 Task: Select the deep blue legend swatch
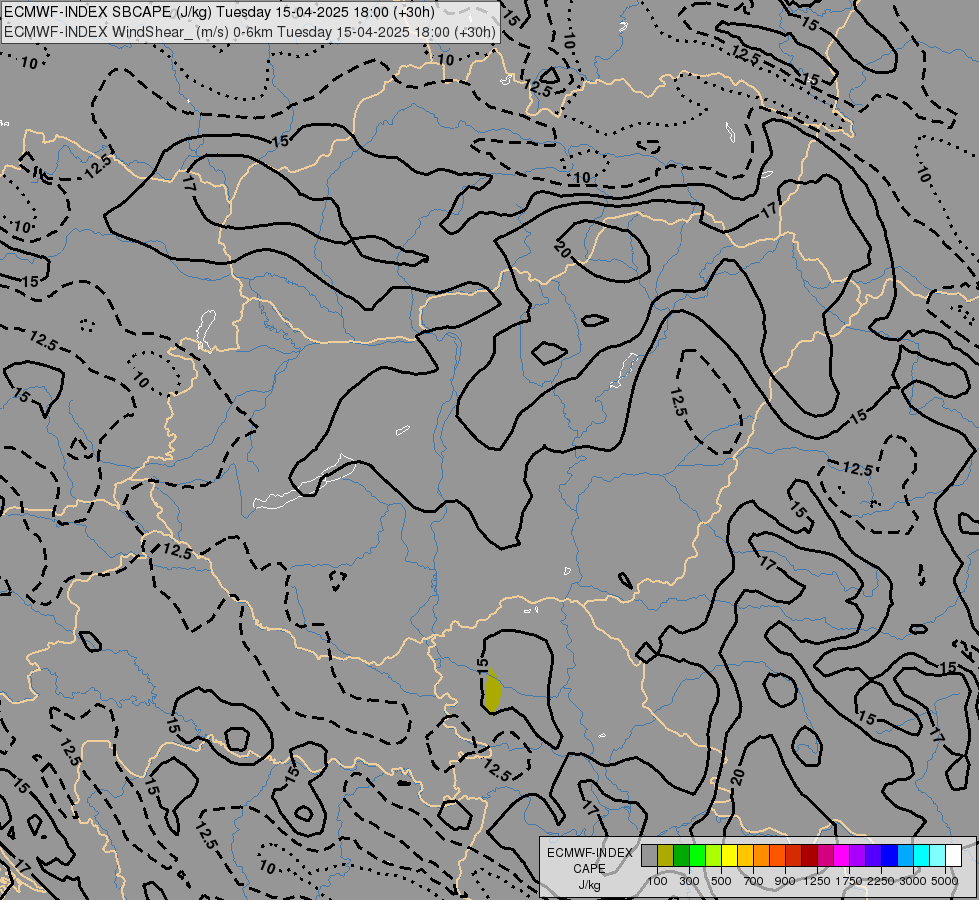coord(889,856)
